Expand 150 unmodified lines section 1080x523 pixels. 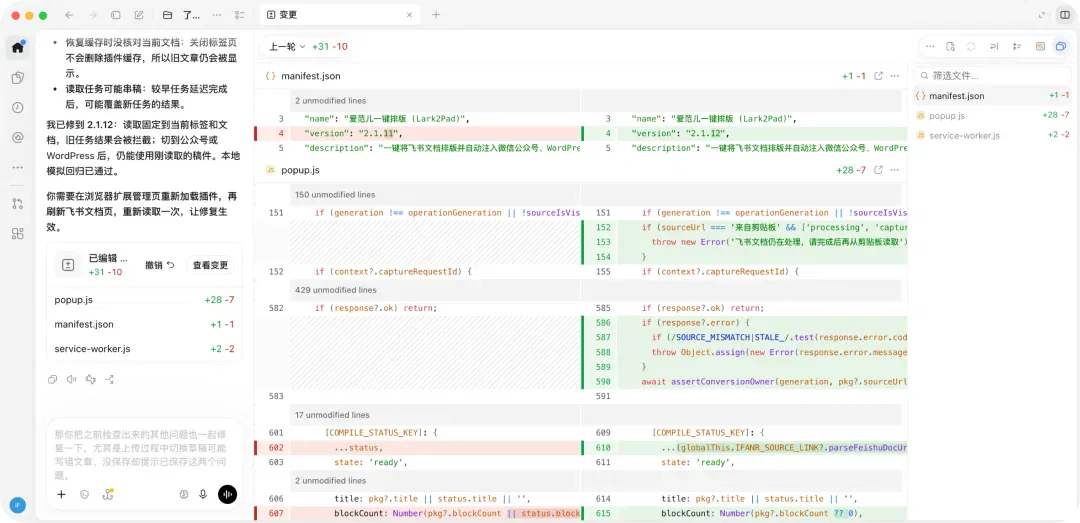click(335, 195)
